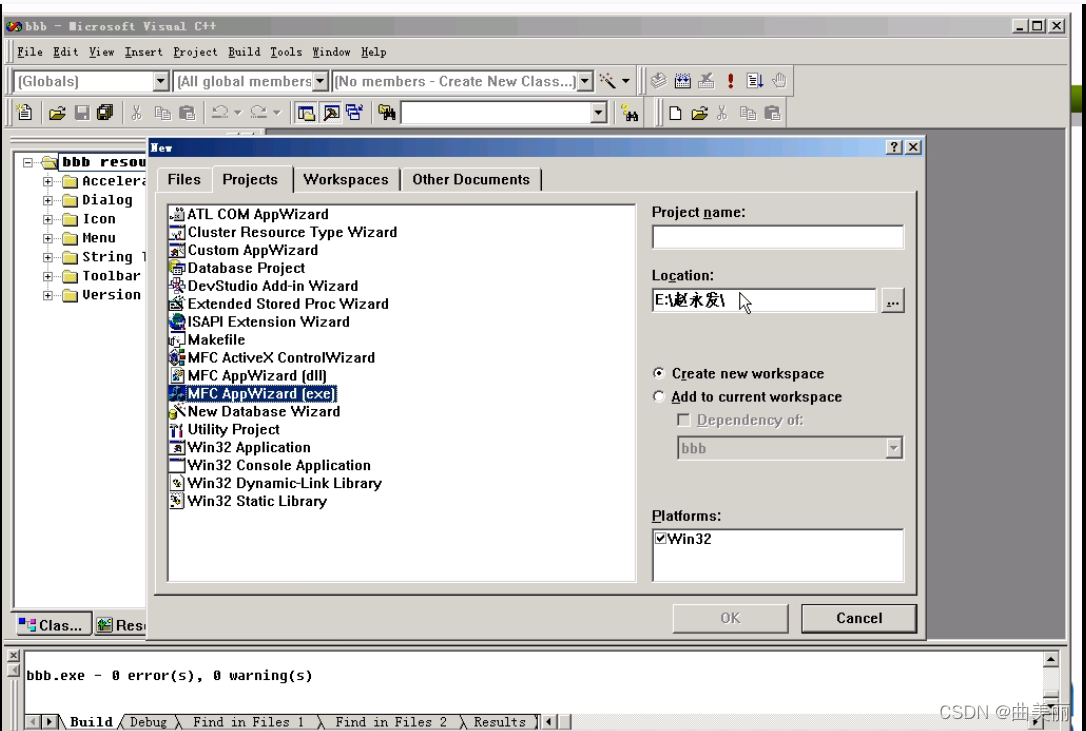The image size is (1086, 731).
Task: Switch to the Workspaces tab
Action: click(x=346, y=179)
